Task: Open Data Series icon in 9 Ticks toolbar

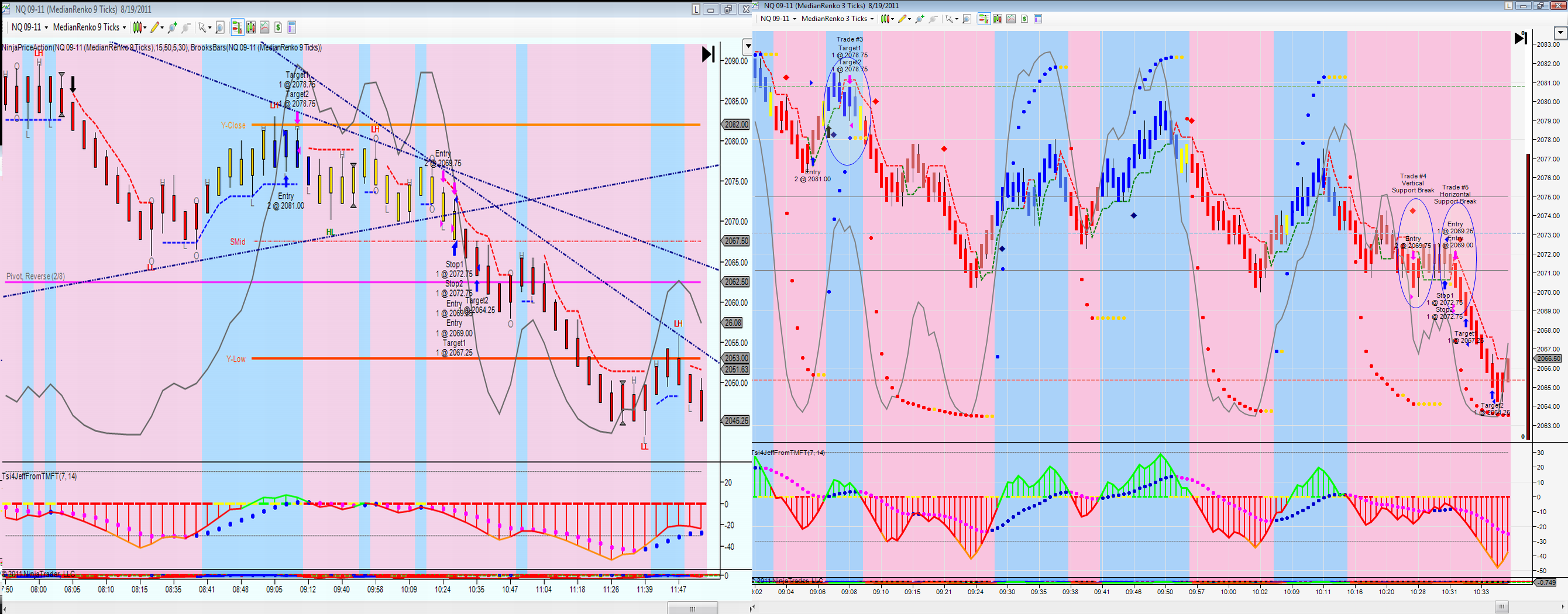Action: point(251,27)
